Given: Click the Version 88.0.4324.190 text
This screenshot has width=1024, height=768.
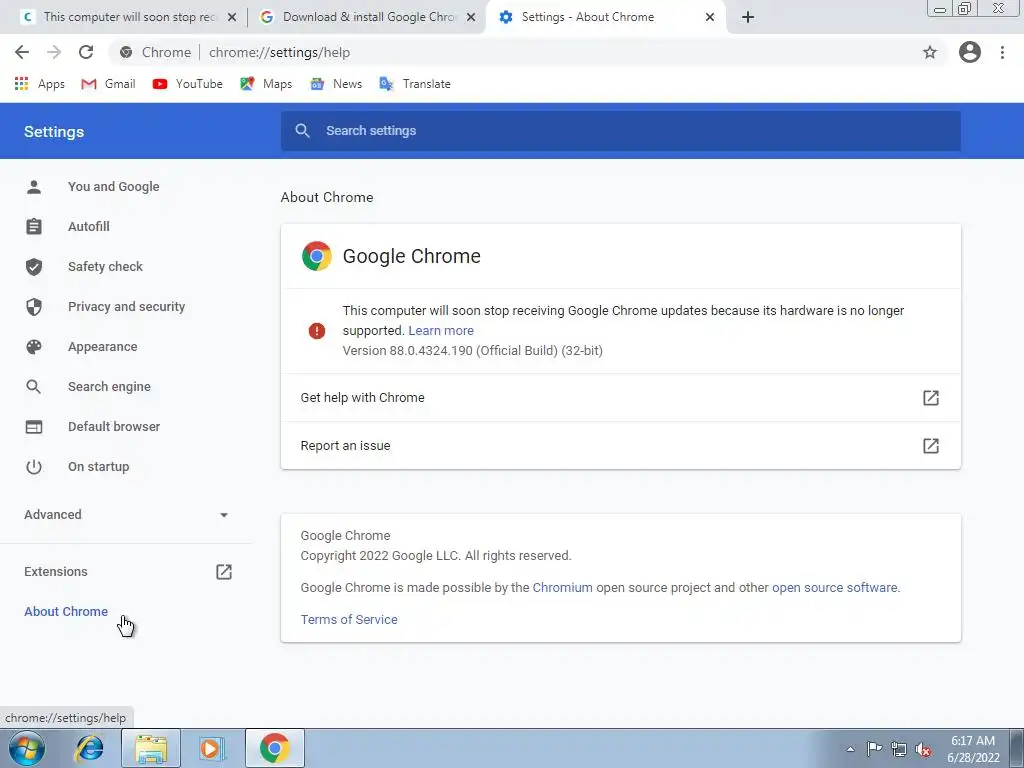Looking at the screenshot, I should point(472,351).
